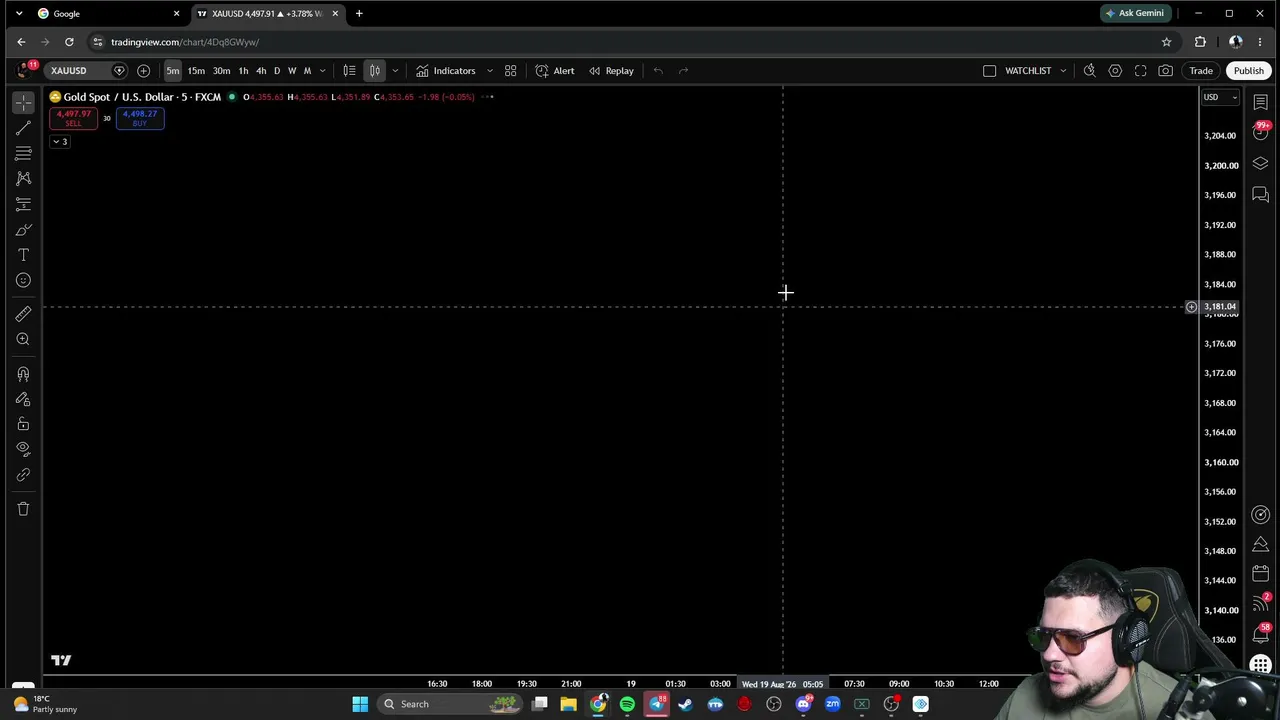Open Spotify from the taskbar

(627, 704)
